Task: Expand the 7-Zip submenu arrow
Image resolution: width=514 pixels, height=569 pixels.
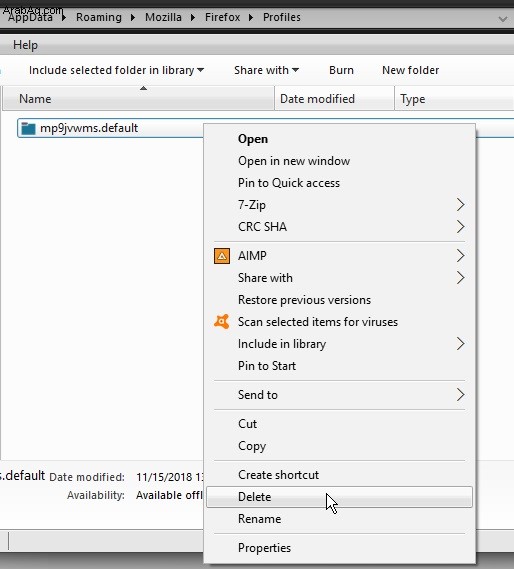Action: click(460, 205)
